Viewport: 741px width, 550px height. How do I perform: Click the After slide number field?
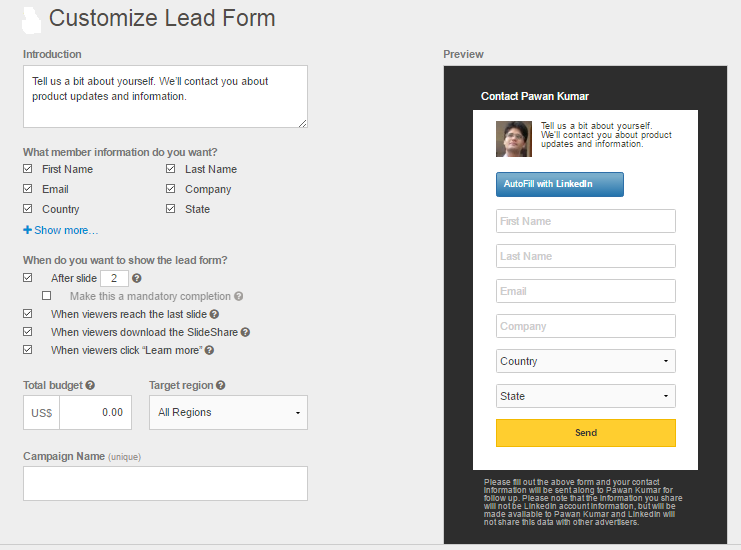point(114,278)
